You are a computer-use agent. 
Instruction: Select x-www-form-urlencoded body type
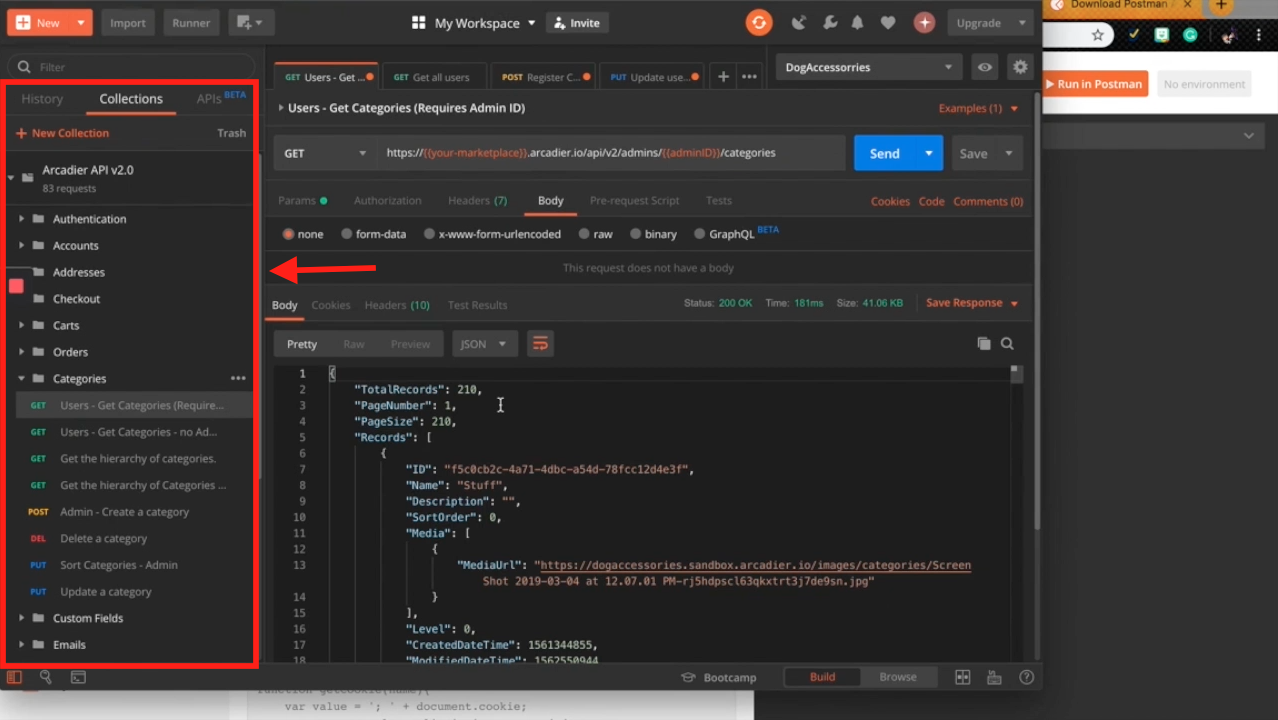coord(492,234)
